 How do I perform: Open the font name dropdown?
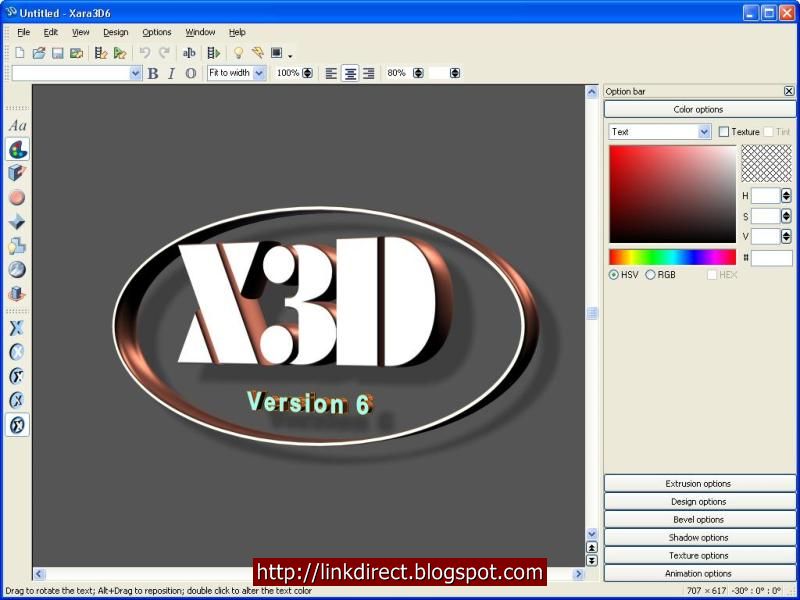pyautogui.click(x=135, y=73)
